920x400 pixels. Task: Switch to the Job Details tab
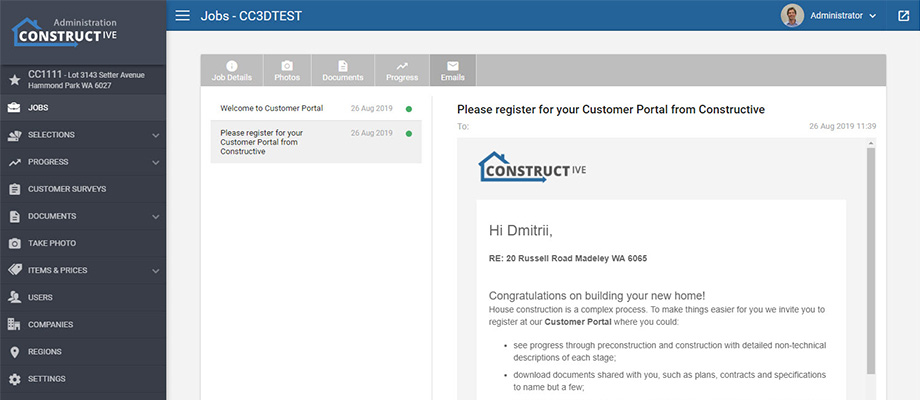pyautogui.click(x=232, y=70)
